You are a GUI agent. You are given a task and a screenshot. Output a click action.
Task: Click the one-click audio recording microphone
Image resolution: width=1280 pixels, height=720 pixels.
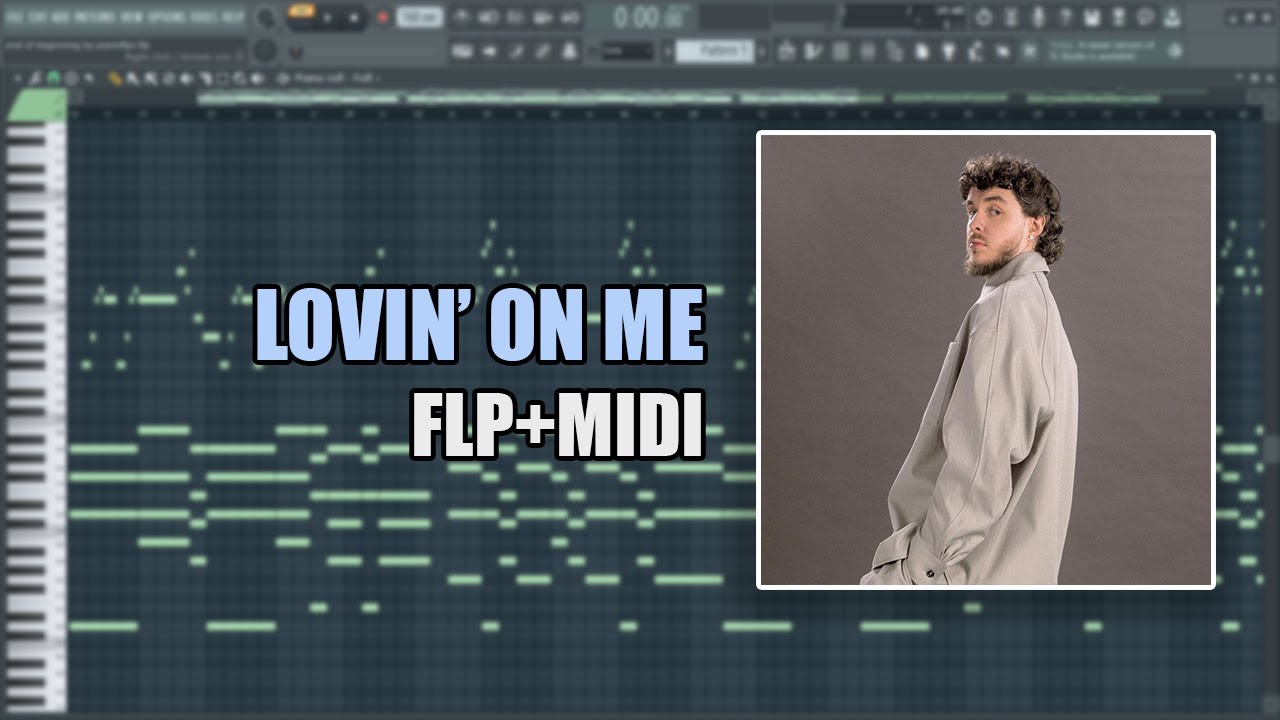click(1038, 18)
